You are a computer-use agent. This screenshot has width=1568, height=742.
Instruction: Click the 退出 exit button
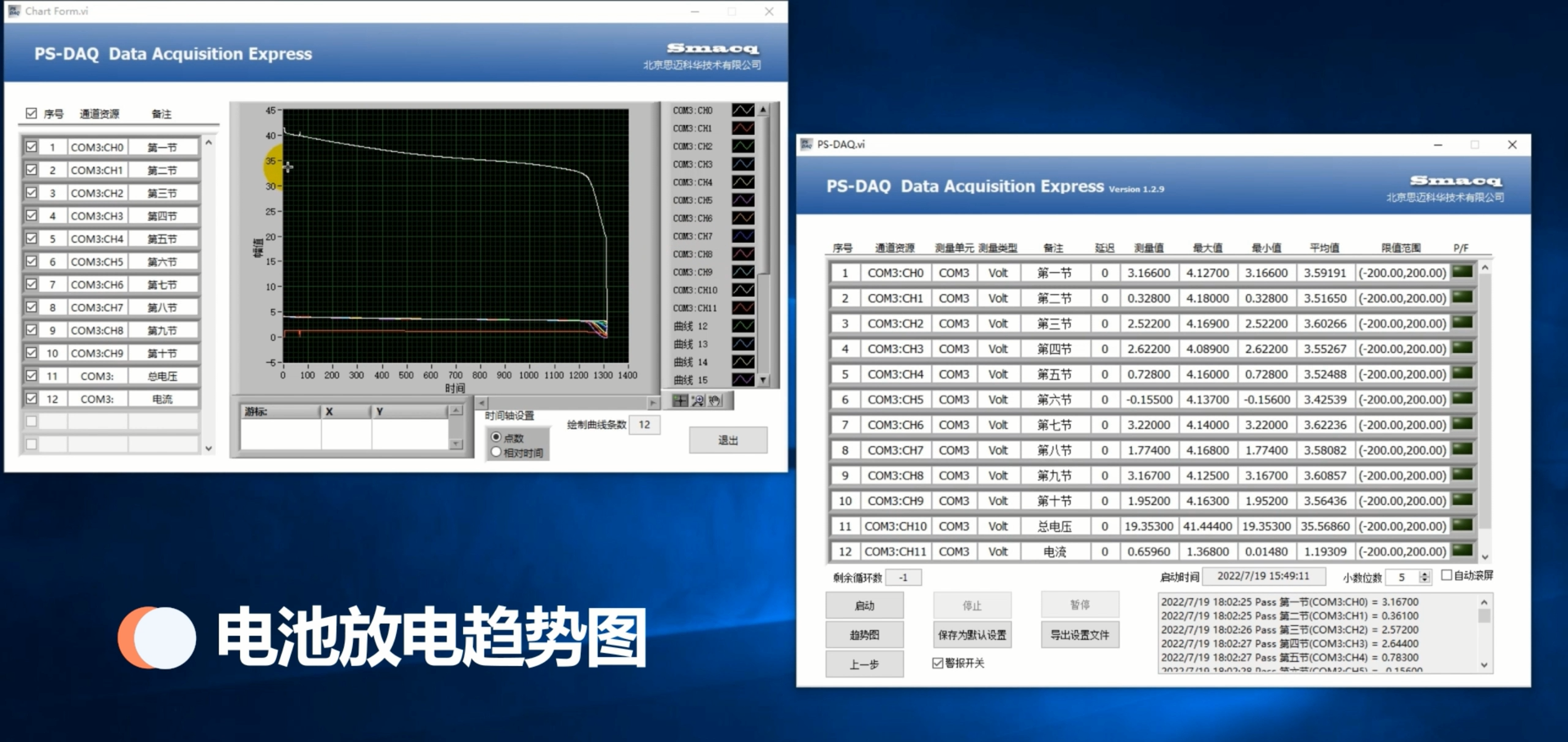(728, 440)
